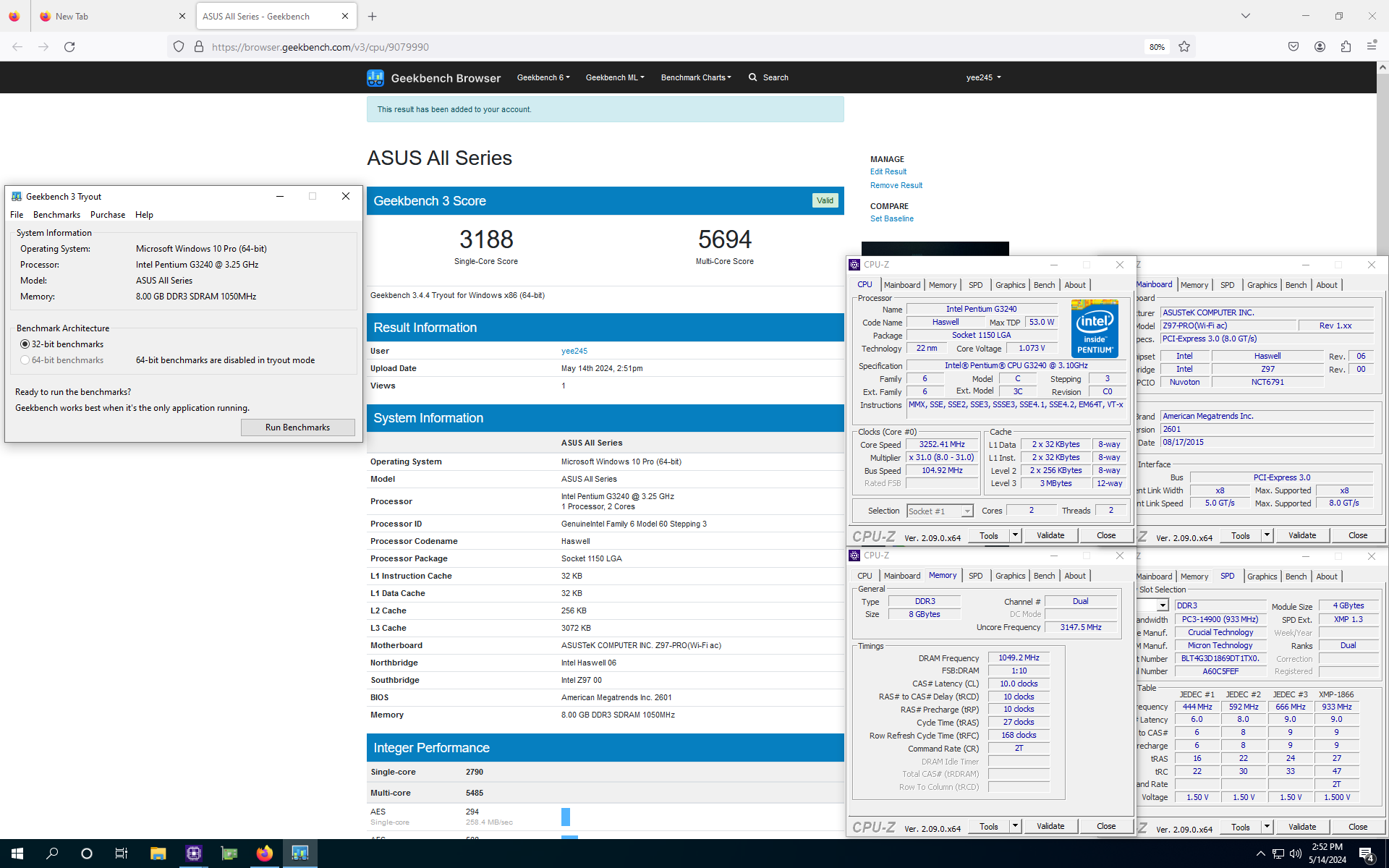The image size is (1389, 868).
Task: Open Geekbench app on taskbar
Action: [300, 854]
